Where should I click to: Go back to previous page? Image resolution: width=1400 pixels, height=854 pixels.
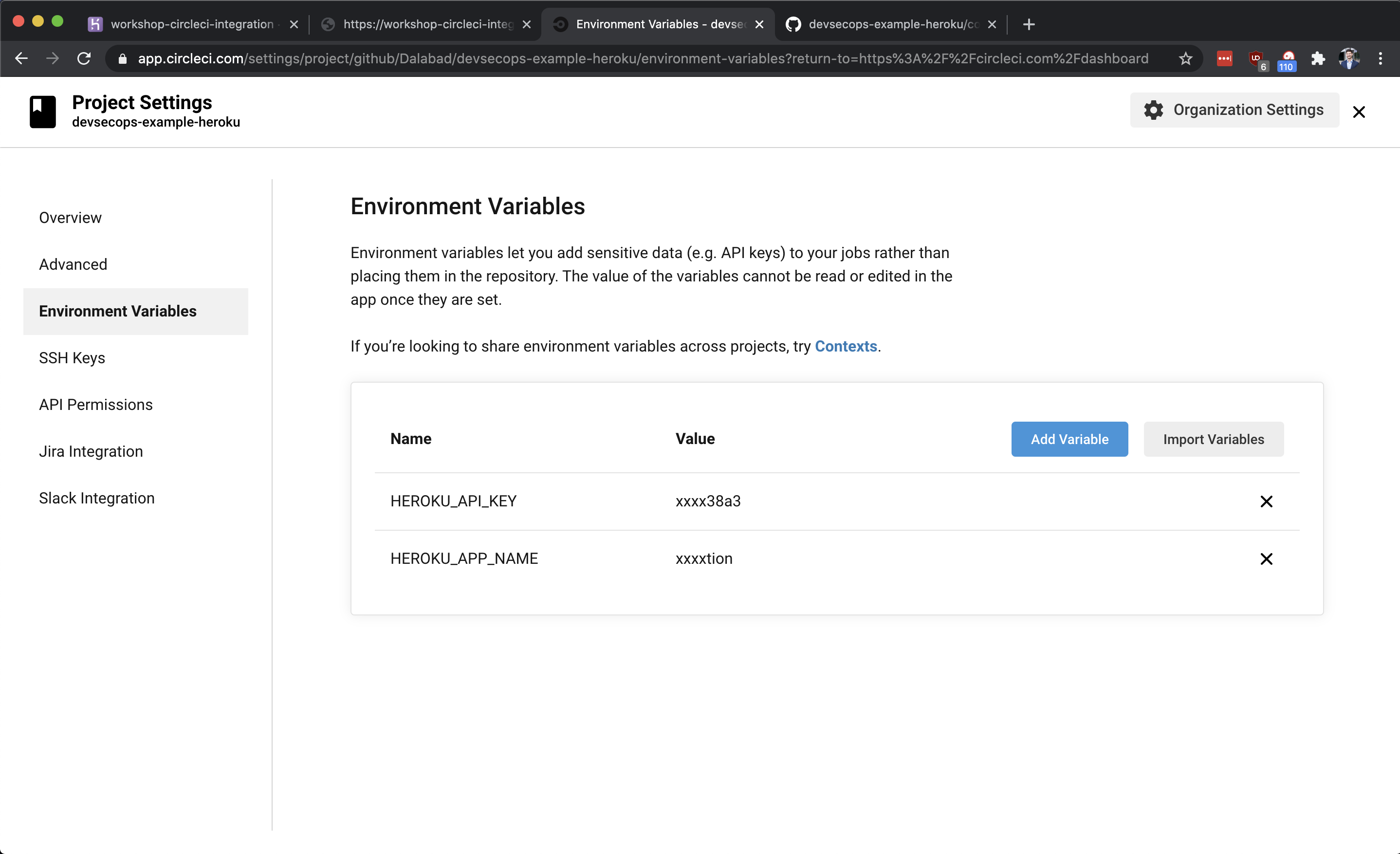point(21,58)
